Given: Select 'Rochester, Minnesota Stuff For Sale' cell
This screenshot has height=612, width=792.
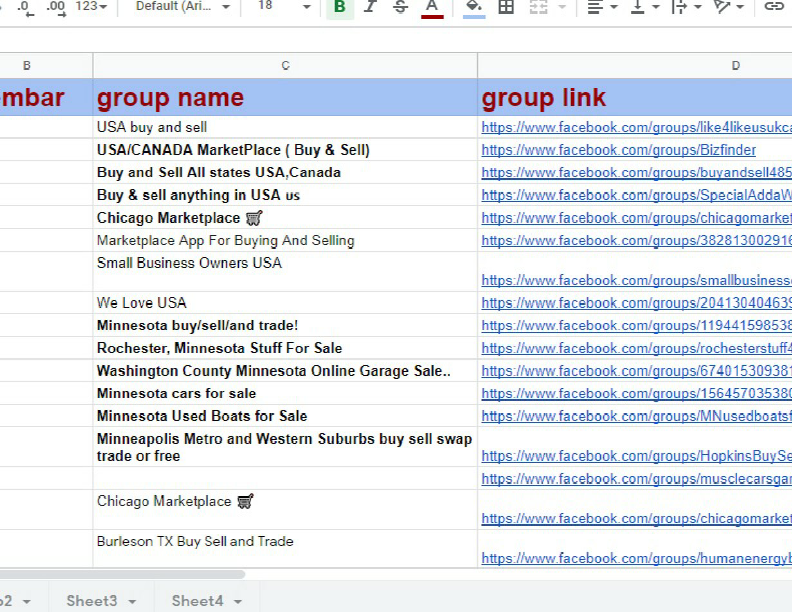Looking at the screenshot, I should click(285, 348).
